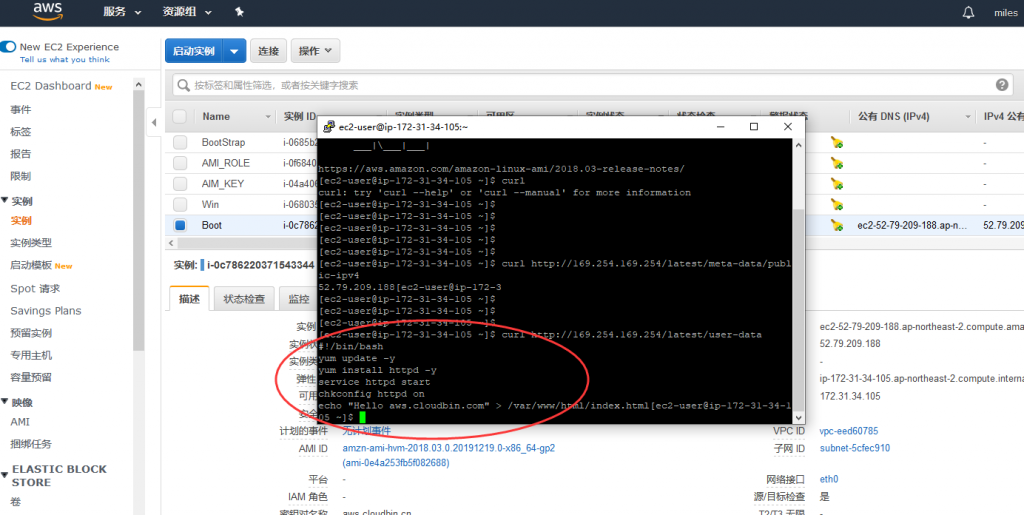Switch to the 状态检查 status checks tab
This screenshot has height=515, width=1024.
244,299
